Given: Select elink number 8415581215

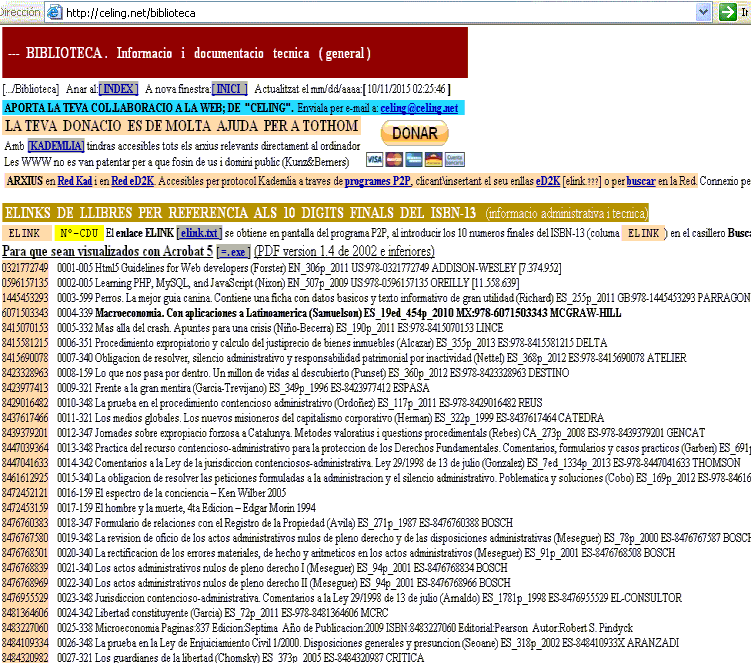Looking at the screenshot, I should click(25, 343).
